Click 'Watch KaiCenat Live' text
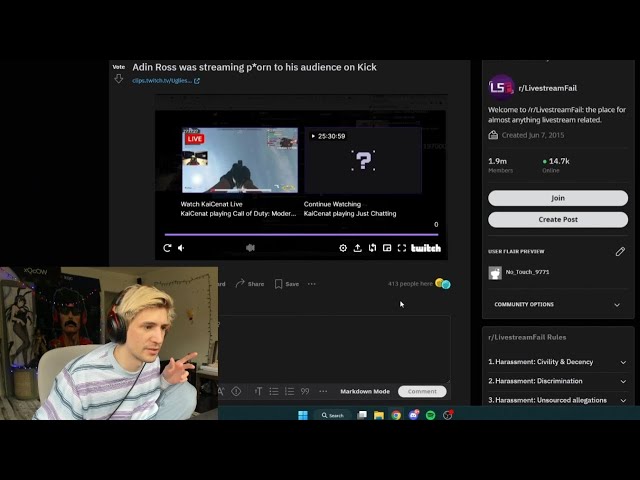This screenshot has width=640, height=480. pos(211,204)
